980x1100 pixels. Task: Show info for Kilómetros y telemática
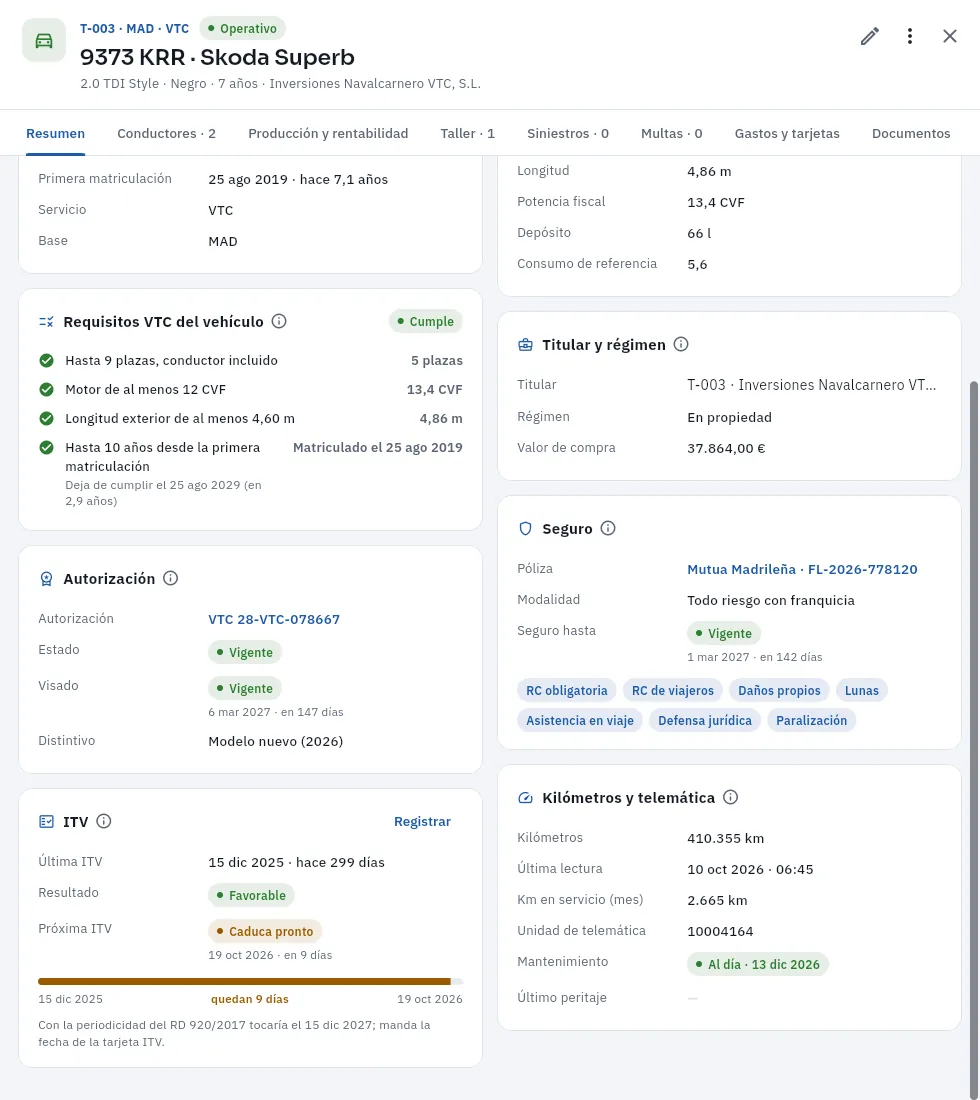(x=731, y=797)
